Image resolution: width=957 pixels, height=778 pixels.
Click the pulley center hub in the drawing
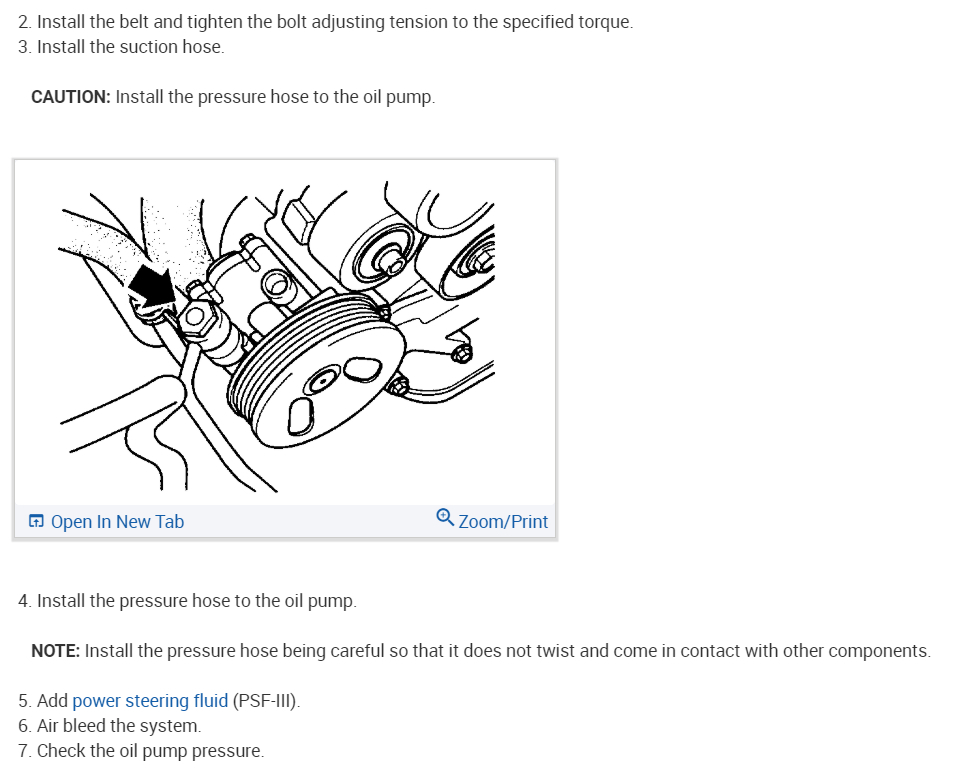(x=321, y=383)
